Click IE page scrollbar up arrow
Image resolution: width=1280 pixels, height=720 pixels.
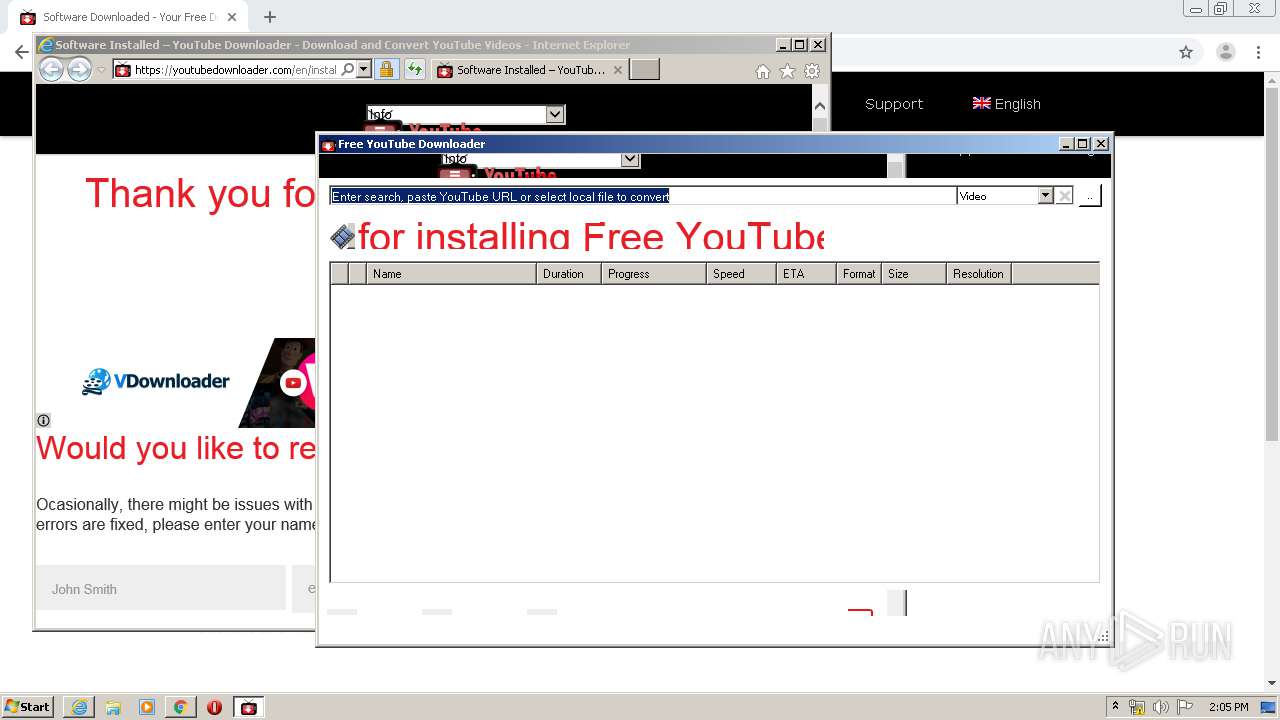(x=820, y=105)
